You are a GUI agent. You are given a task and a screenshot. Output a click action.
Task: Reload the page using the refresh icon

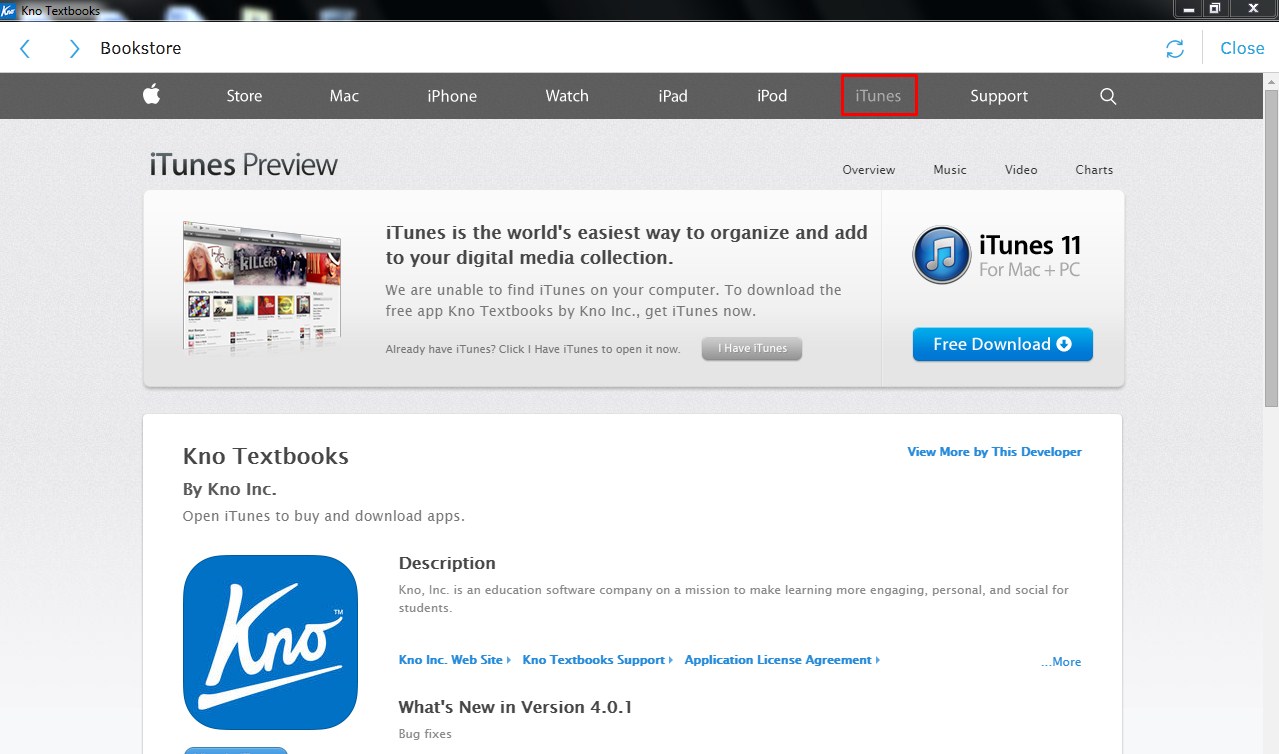coord(1175,48)
